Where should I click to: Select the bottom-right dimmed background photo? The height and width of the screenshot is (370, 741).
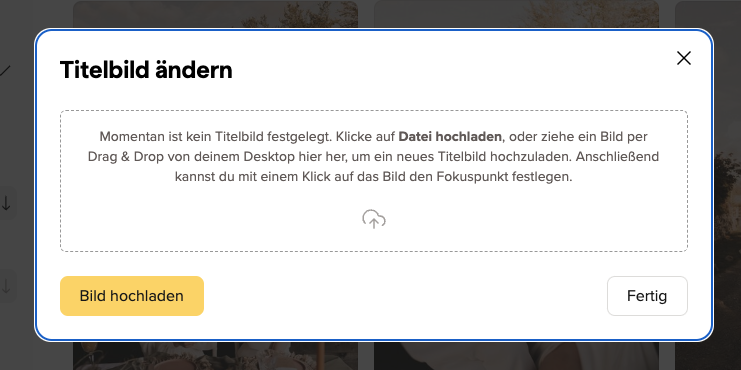[x=517, y=355]
